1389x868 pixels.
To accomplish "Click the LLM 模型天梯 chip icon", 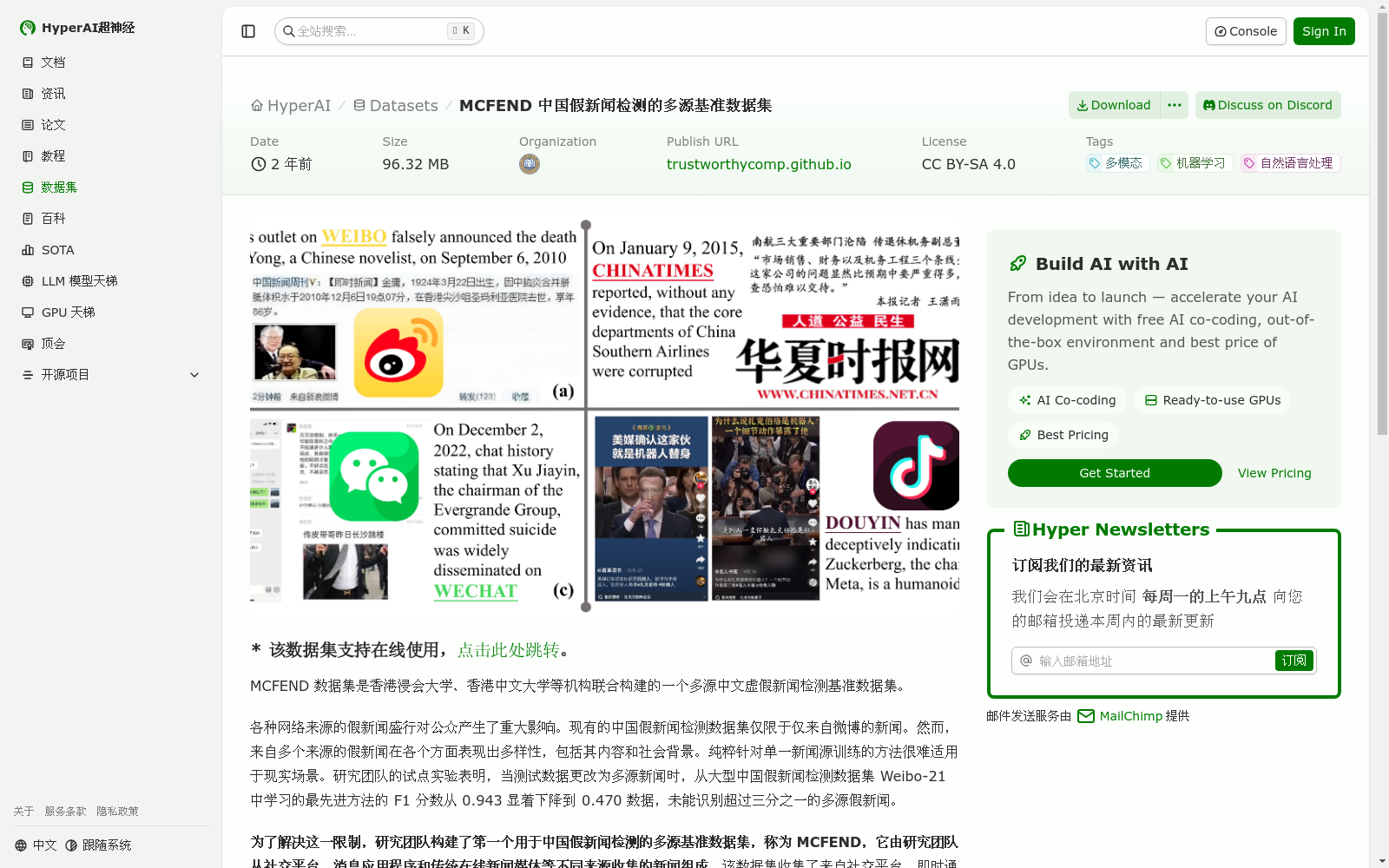I will coord(28,281).
